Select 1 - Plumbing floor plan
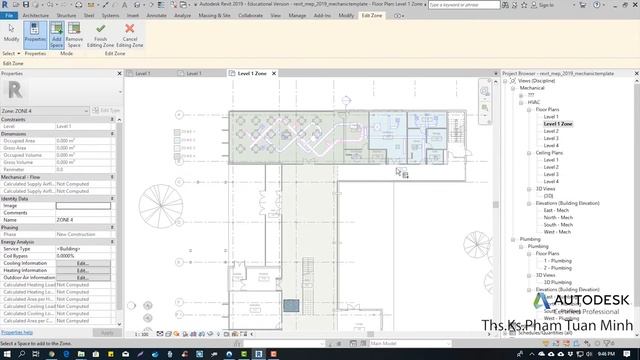The image size is (640, 360). tap(558, 261)
